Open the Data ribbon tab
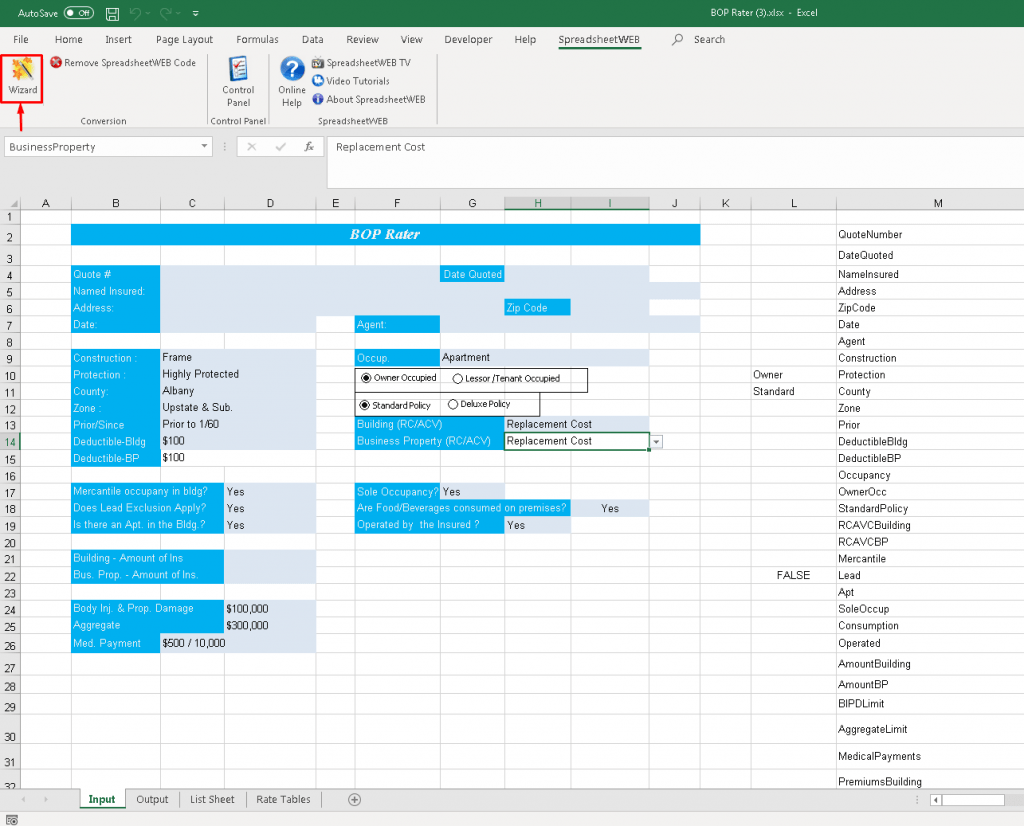The image size is (1024, 826). (x=313, y=39)
